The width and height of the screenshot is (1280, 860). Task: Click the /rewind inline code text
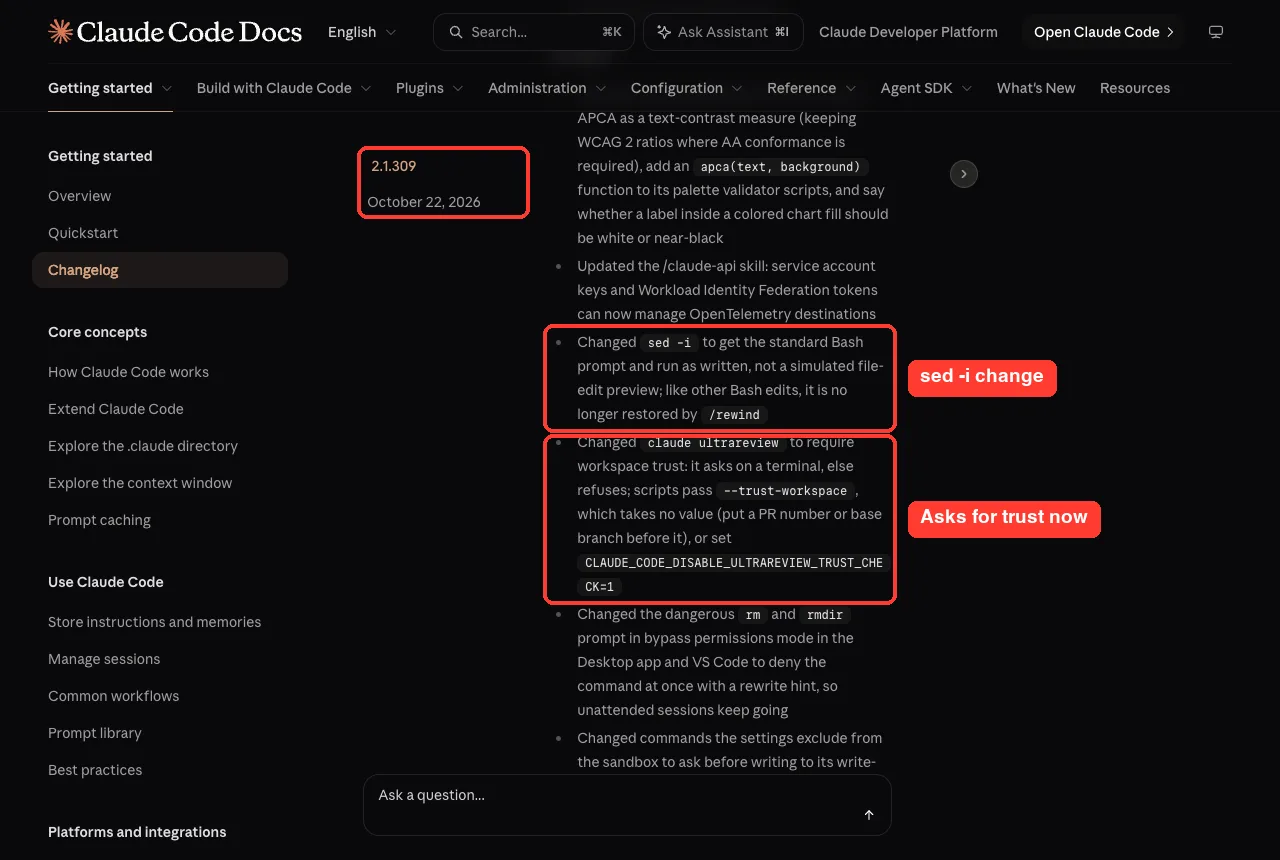(734, 415)
